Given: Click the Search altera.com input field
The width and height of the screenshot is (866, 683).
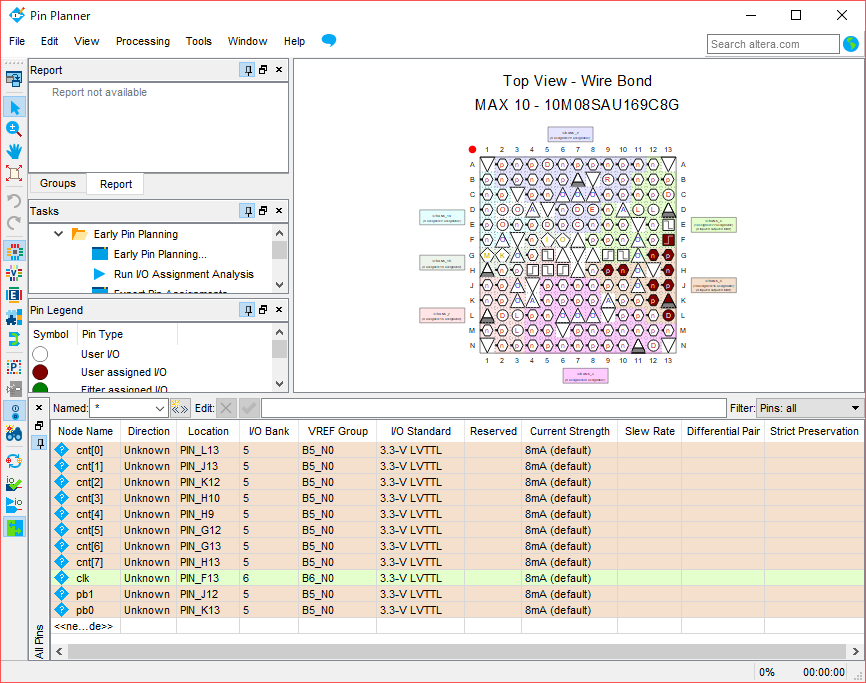Looking at the screenshot, I should 773,44.
